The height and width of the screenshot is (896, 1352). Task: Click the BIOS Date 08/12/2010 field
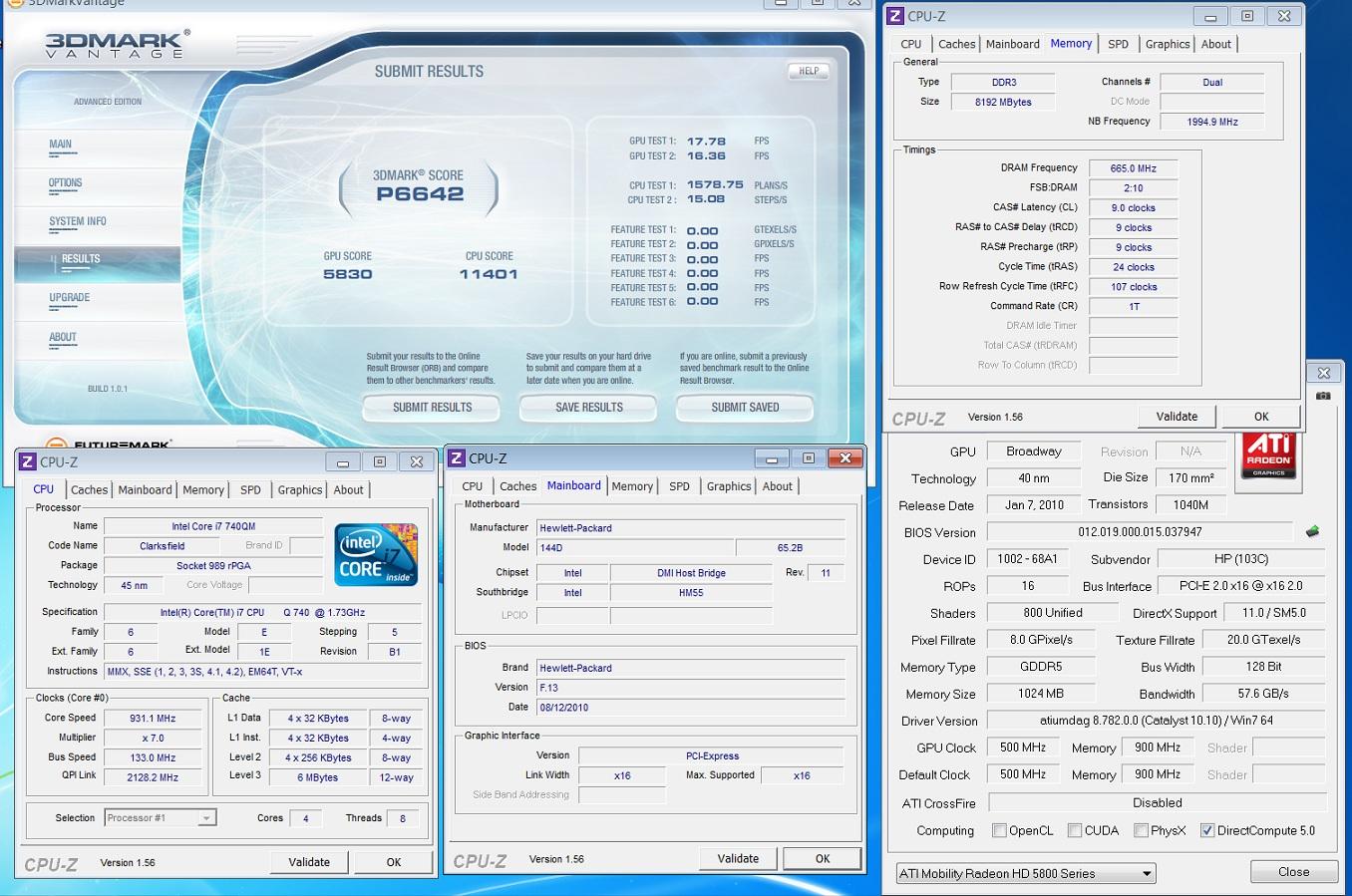tap(691, 708)
